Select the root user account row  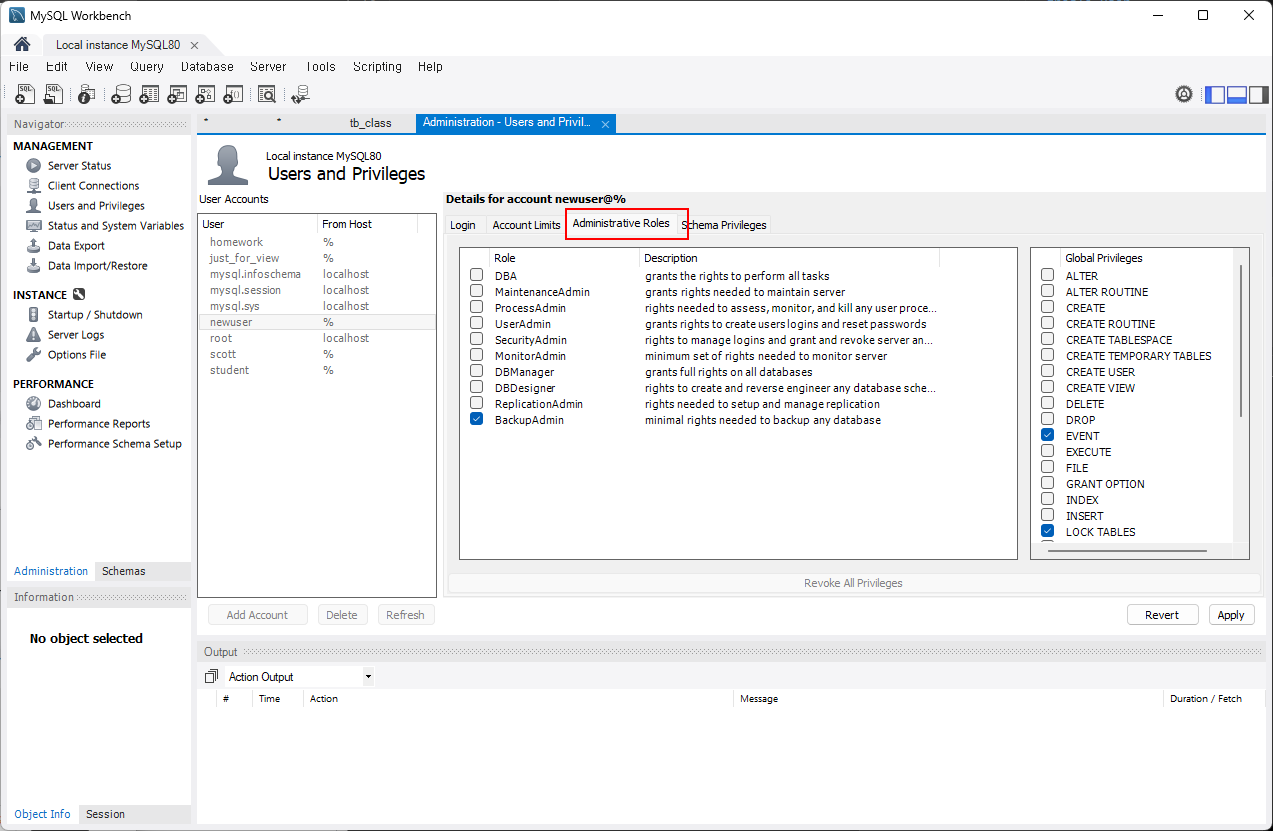[316, 338]
